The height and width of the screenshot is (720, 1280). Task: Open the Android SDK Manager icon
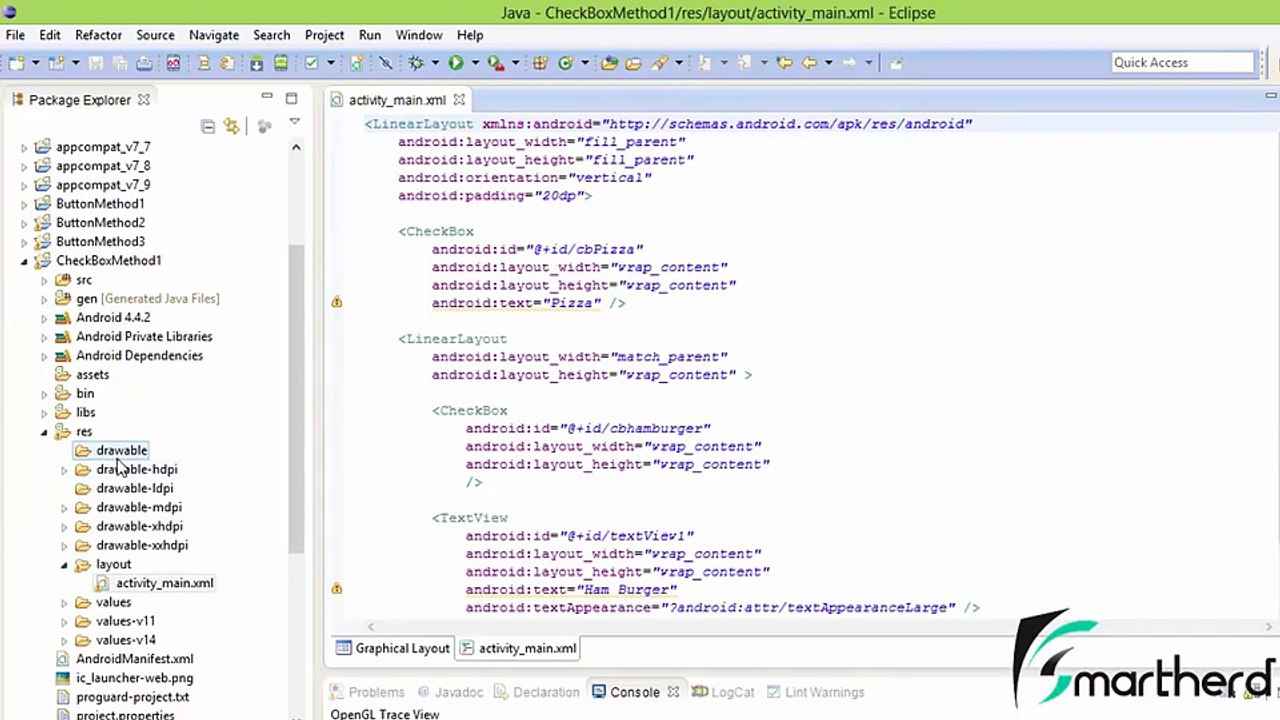tap(256, 63)
